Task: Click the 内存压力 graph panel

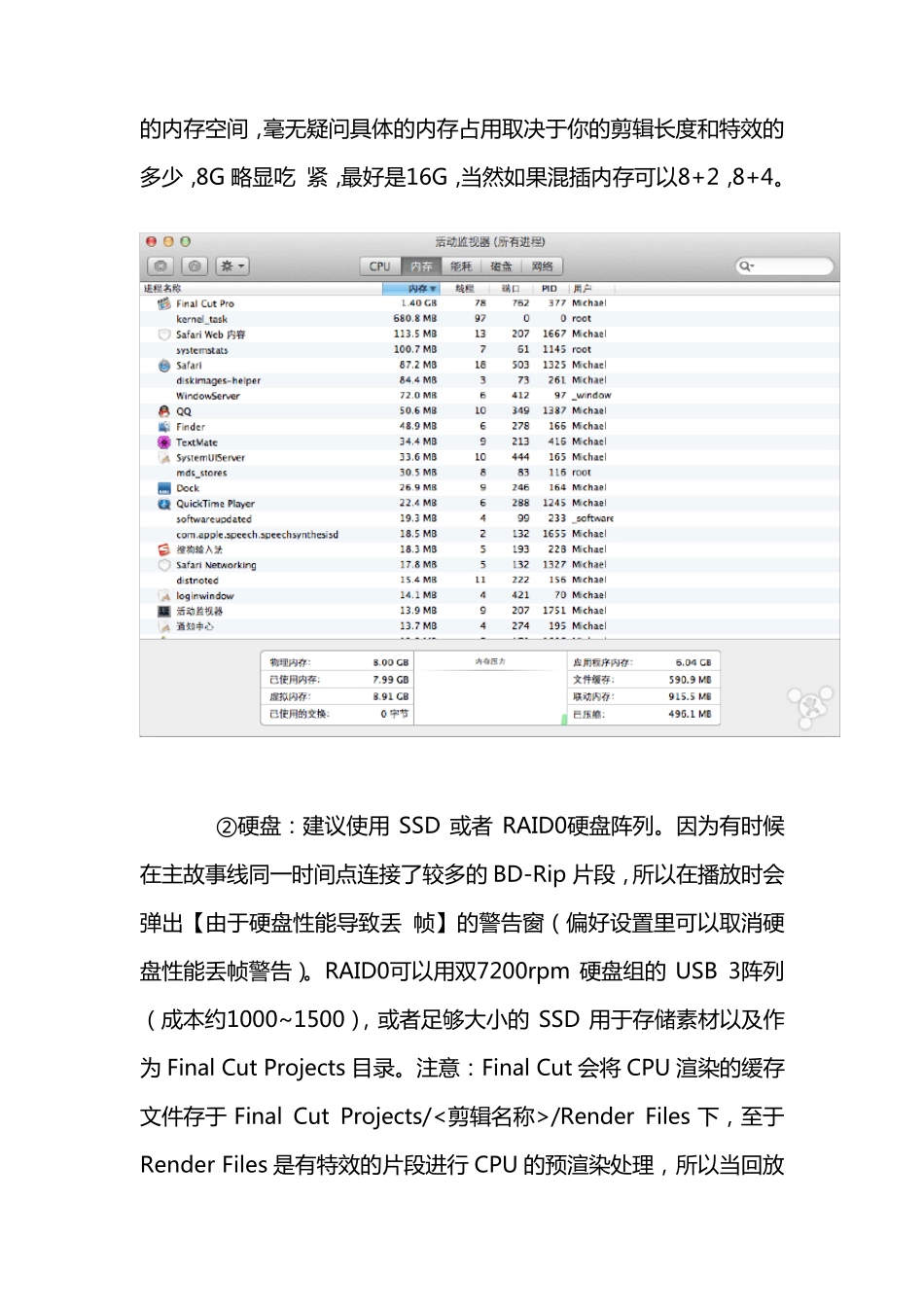Action: point(489,689)
